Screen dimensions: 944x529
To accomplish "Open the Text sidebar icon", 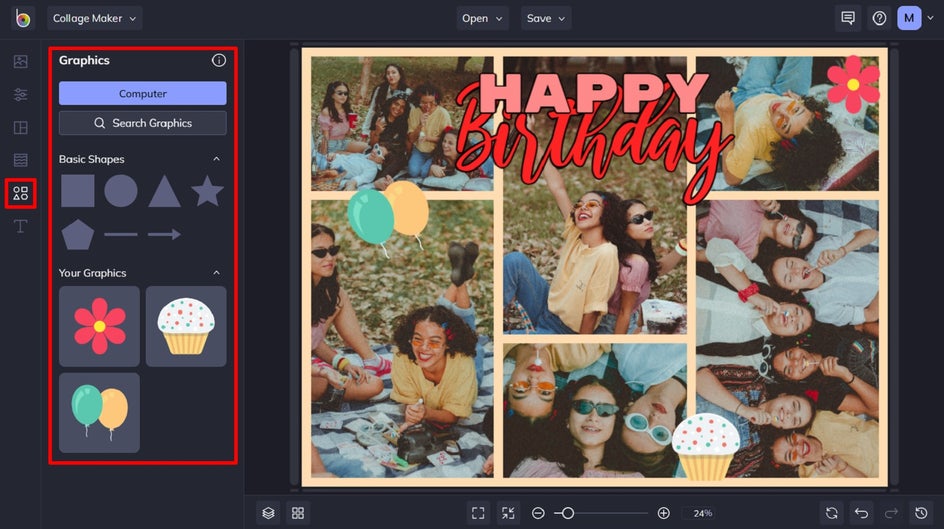I will click(20, 226).
